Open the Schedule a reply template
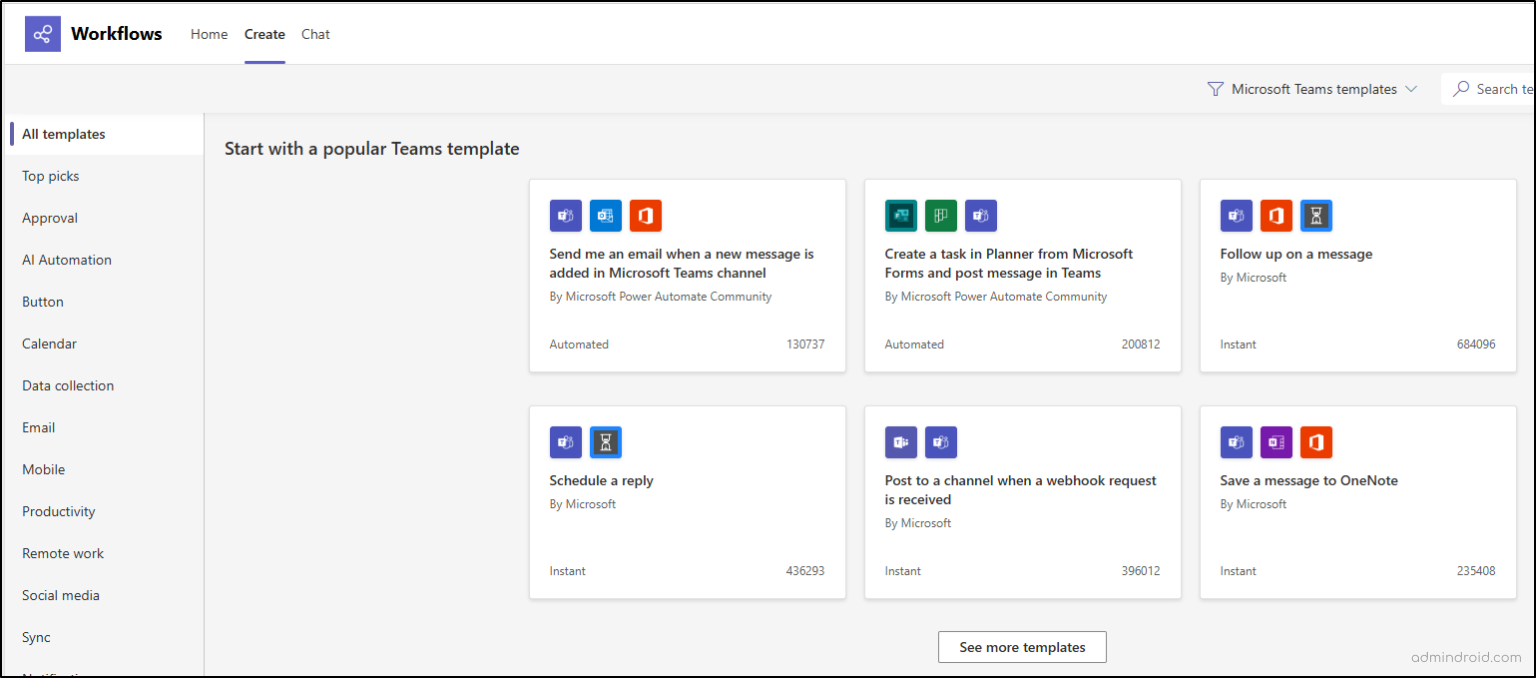 (x=601, y=480)
